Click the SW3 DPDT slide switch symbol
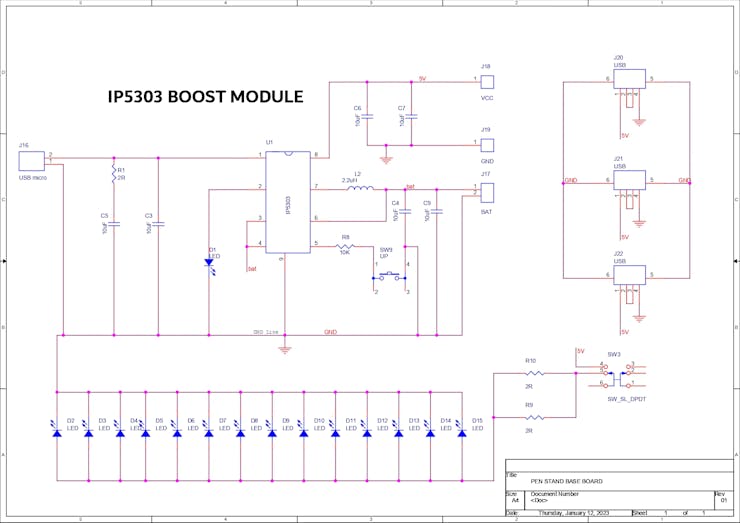This screenshot has height=523, width=740. pos(617,377)
